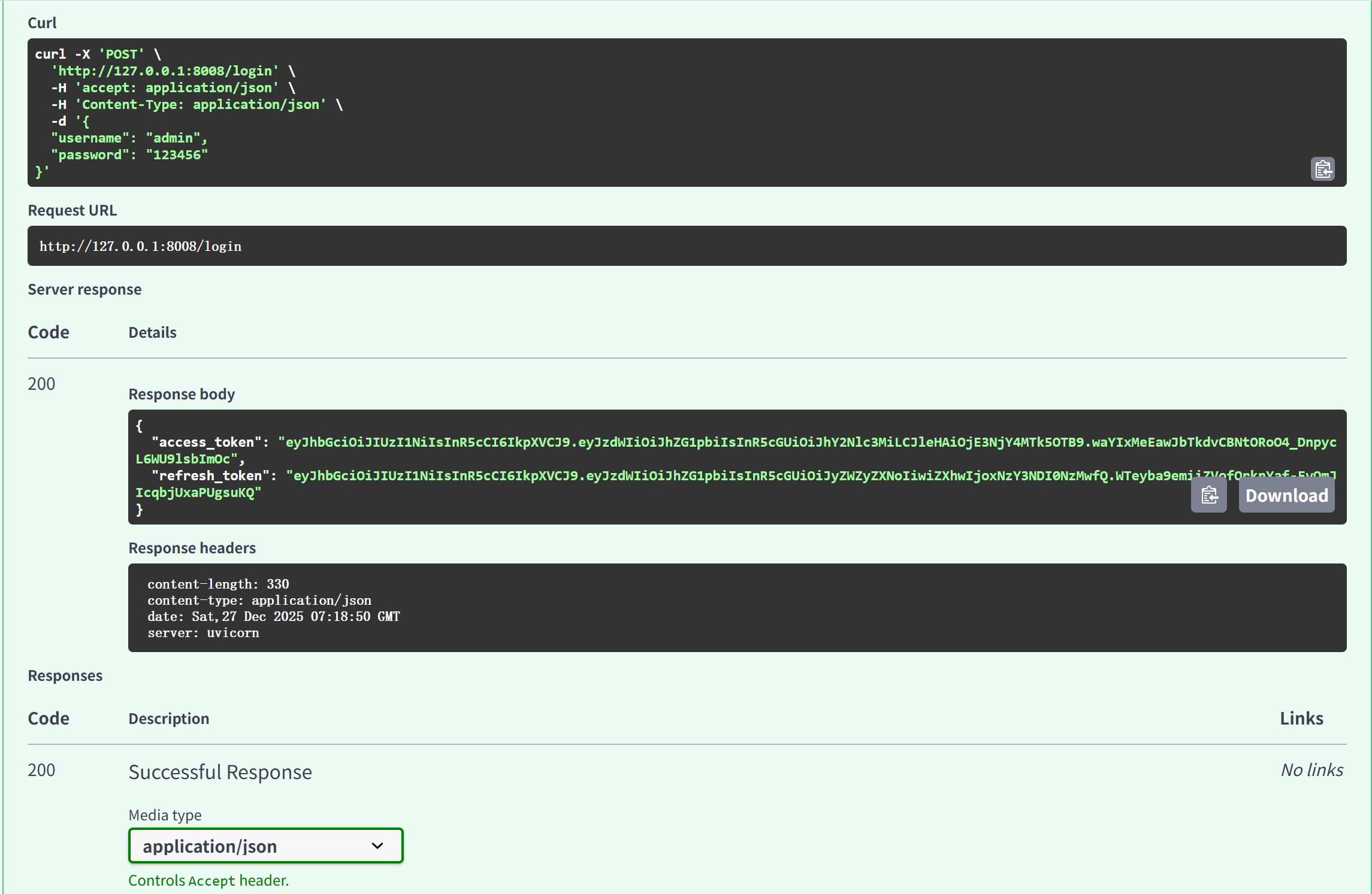Select the clipboard icon near the refresh_token text
The image size is (1372, 894).
point(1208,495)
